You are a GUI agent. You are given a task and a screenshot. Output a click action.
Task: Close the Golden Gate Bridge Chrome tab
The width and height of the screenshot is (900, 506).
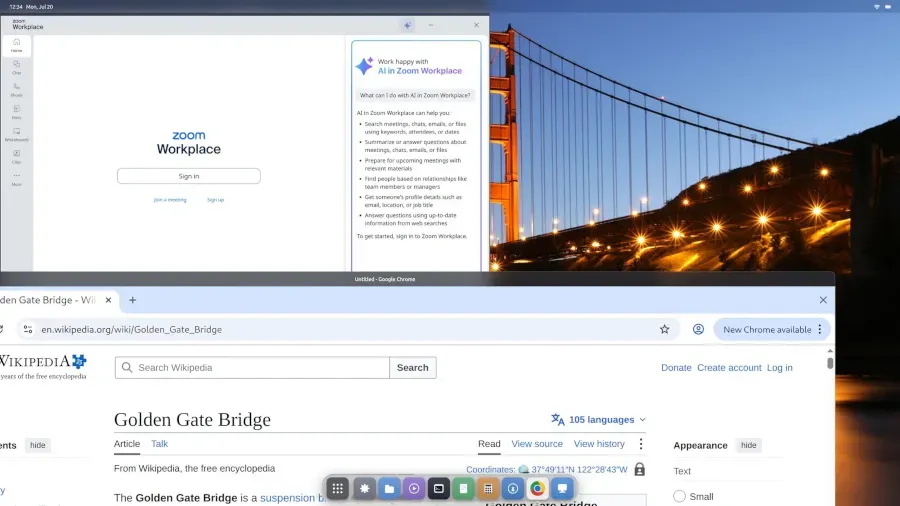[x=108, y=300]
